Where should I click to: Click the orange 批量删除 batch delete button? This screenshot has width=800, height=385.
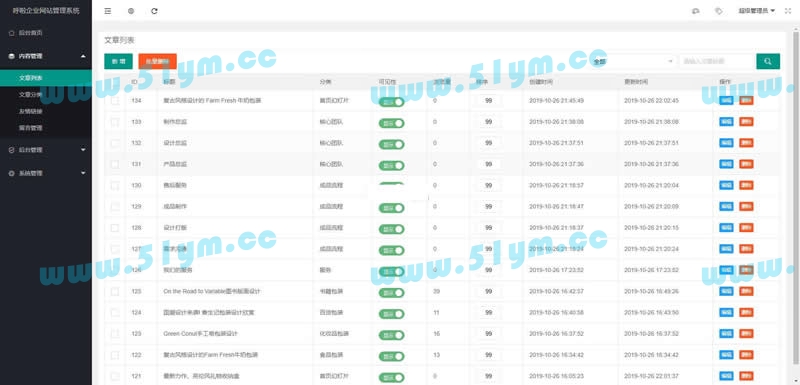click(158, 61)
